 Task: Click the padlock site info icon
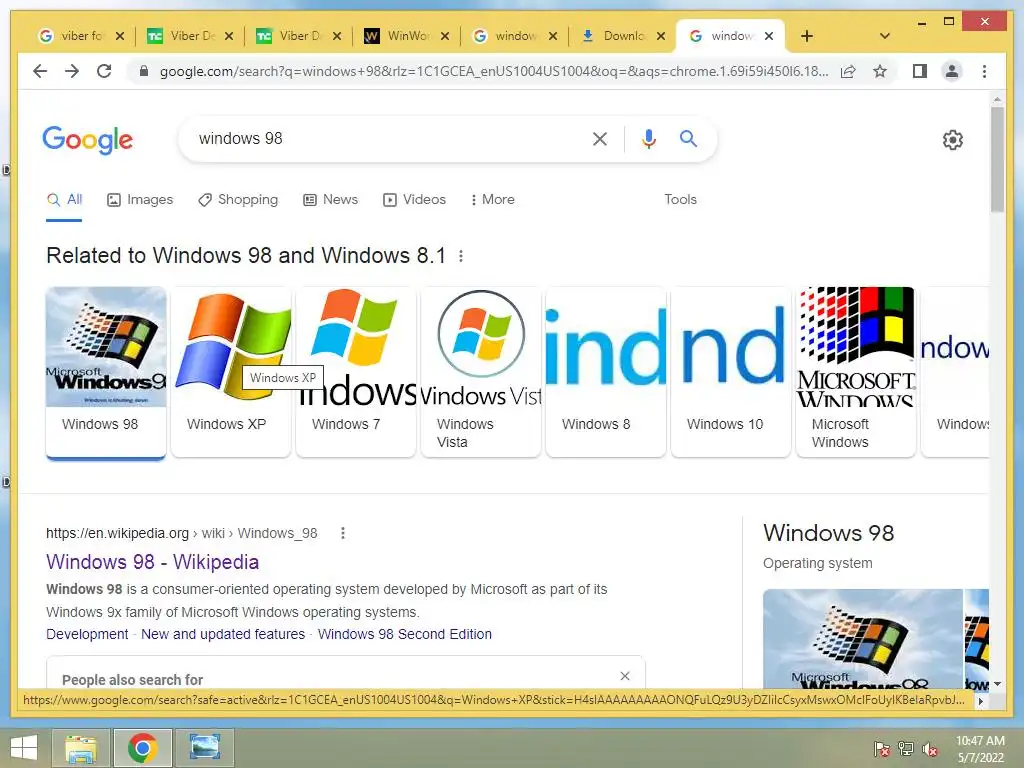(x=144, y=71)
